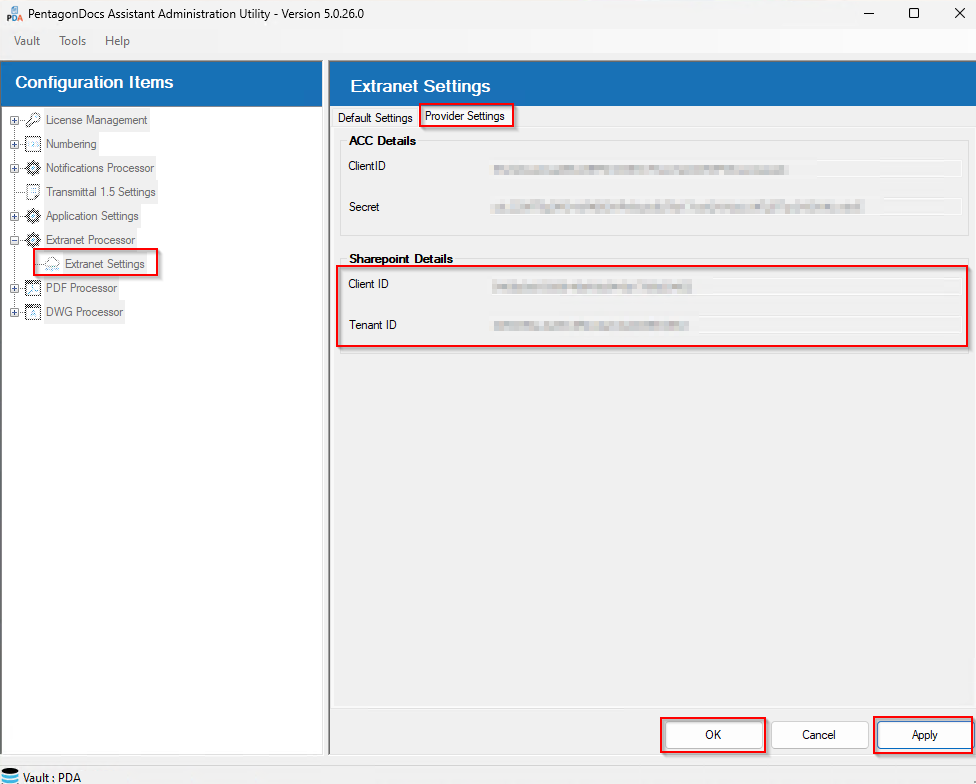Expand the Notifications Processor node
The image size is (976, 784).
point(15,168)
